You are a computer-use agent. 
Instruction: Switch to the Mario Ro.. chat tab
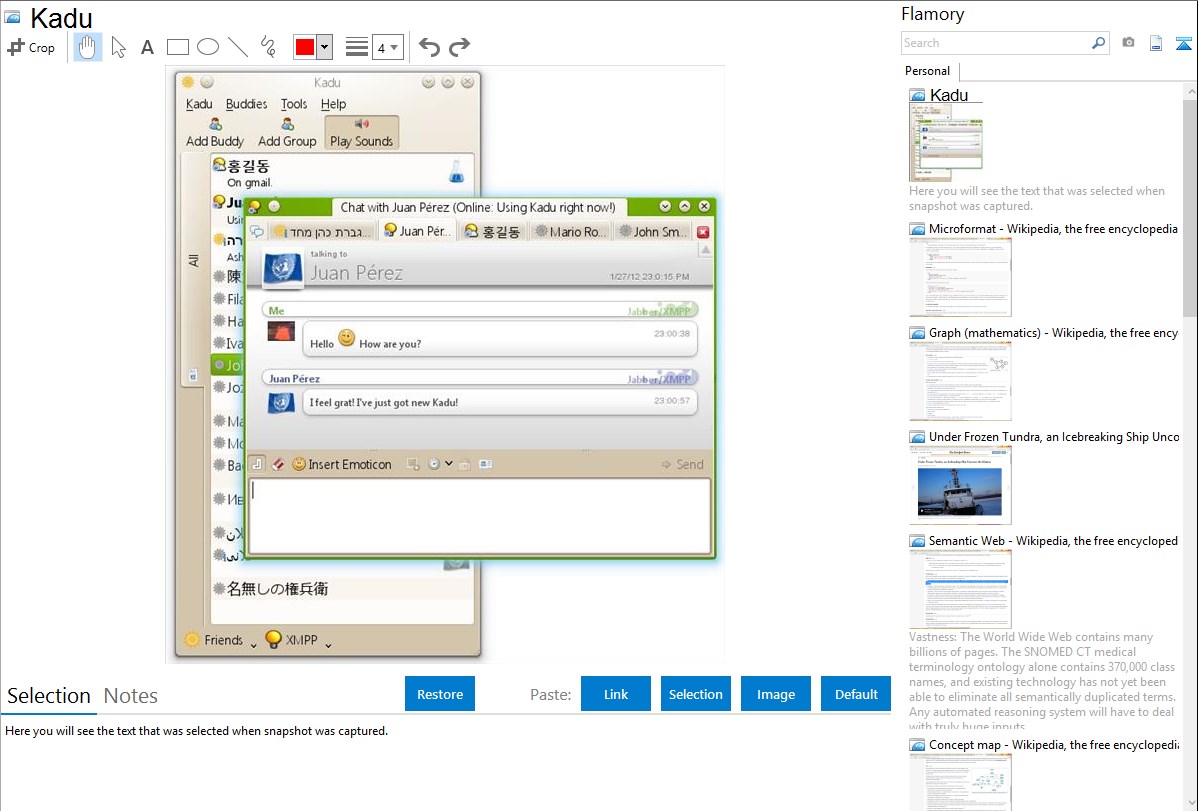(570, 231)
